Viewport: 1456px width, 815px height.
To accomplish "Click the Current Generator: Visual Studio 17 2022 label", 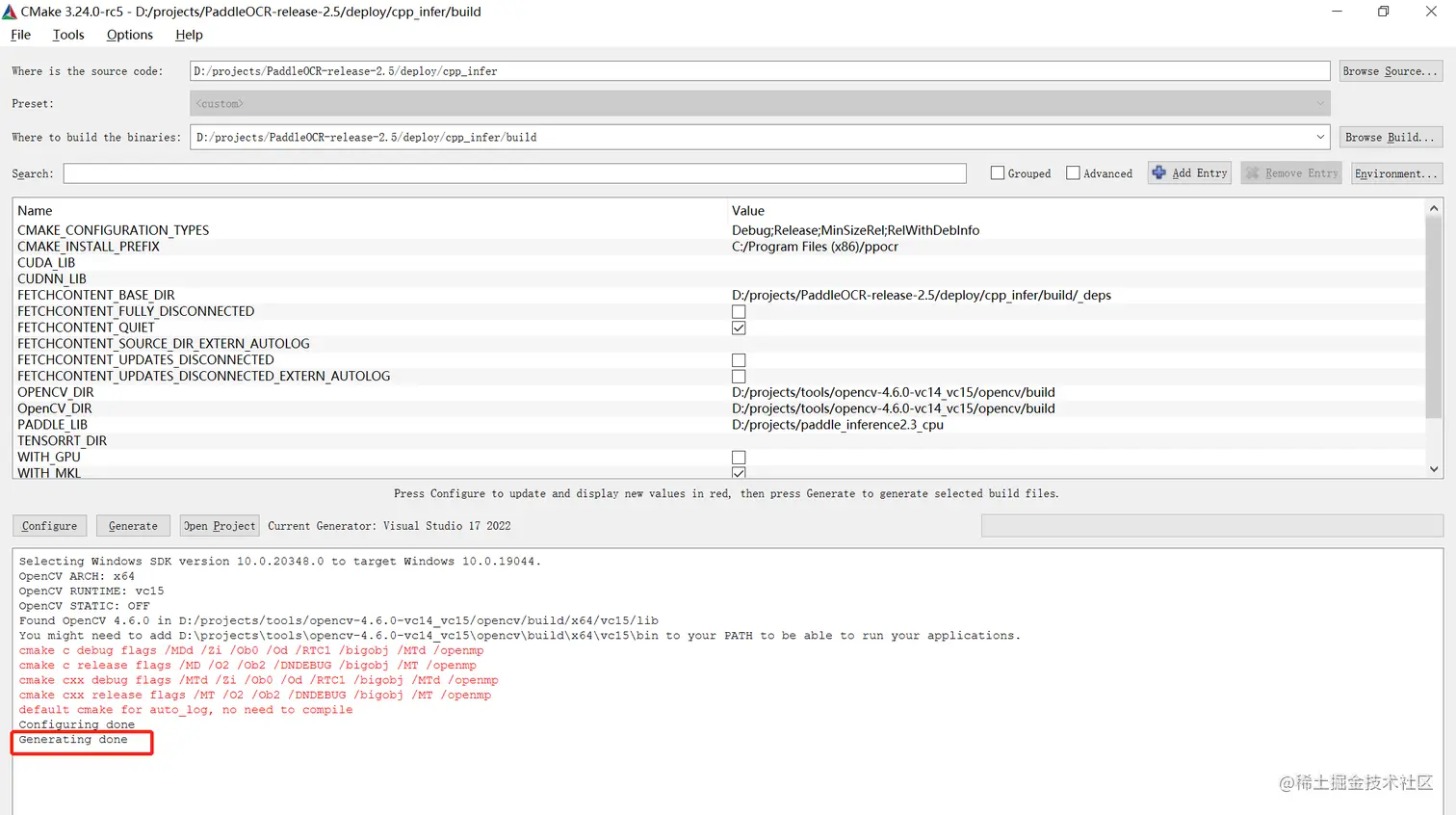I will click(x=389, y=526).
